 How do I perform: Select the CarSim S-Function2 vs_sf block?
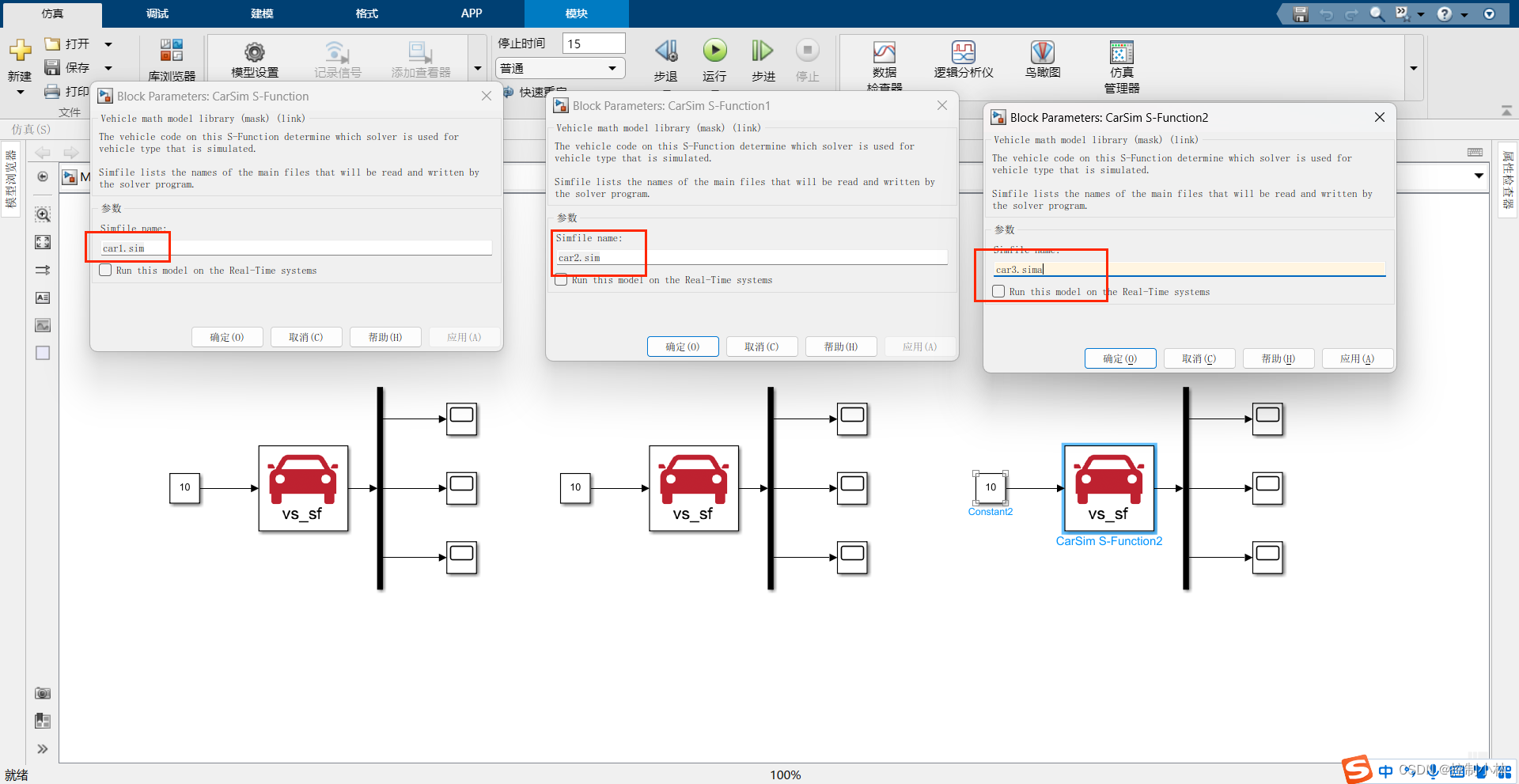(1108, 488)
